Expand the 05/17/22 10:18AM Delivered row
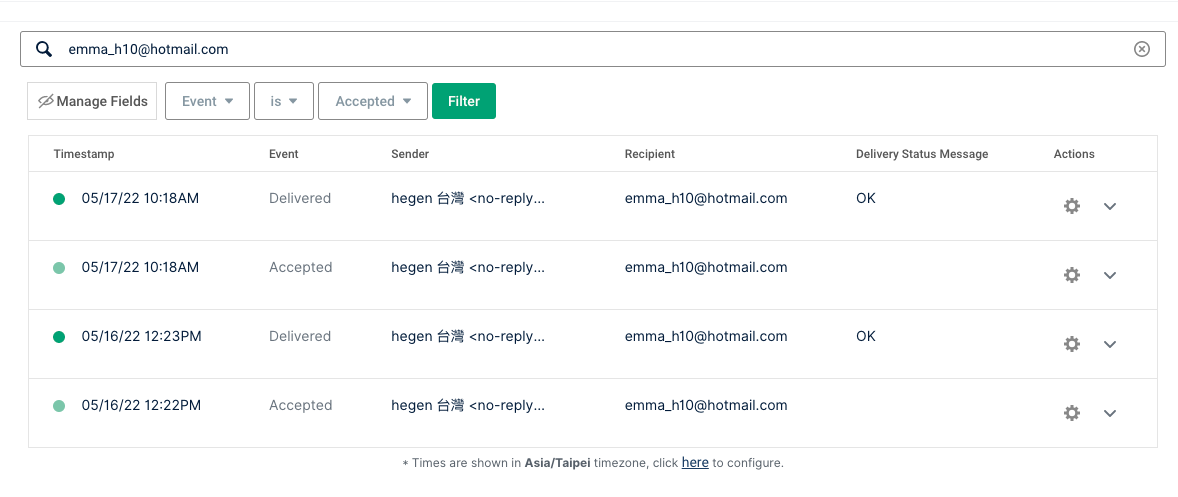1178x497 pixels. point(1109,206)
